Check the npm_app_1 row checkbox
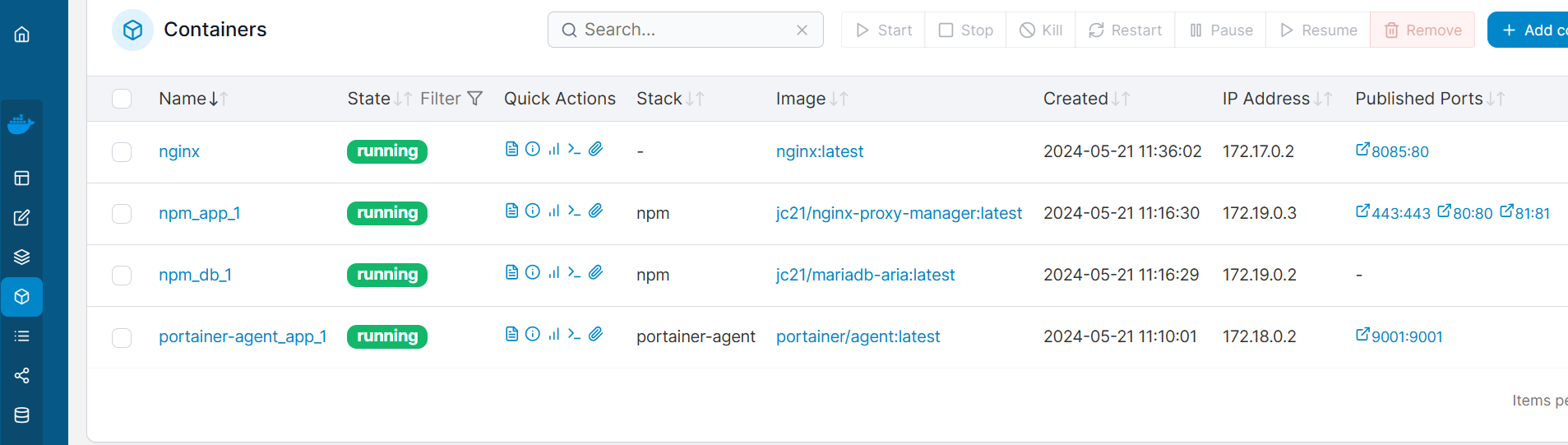 pos(122,214)
